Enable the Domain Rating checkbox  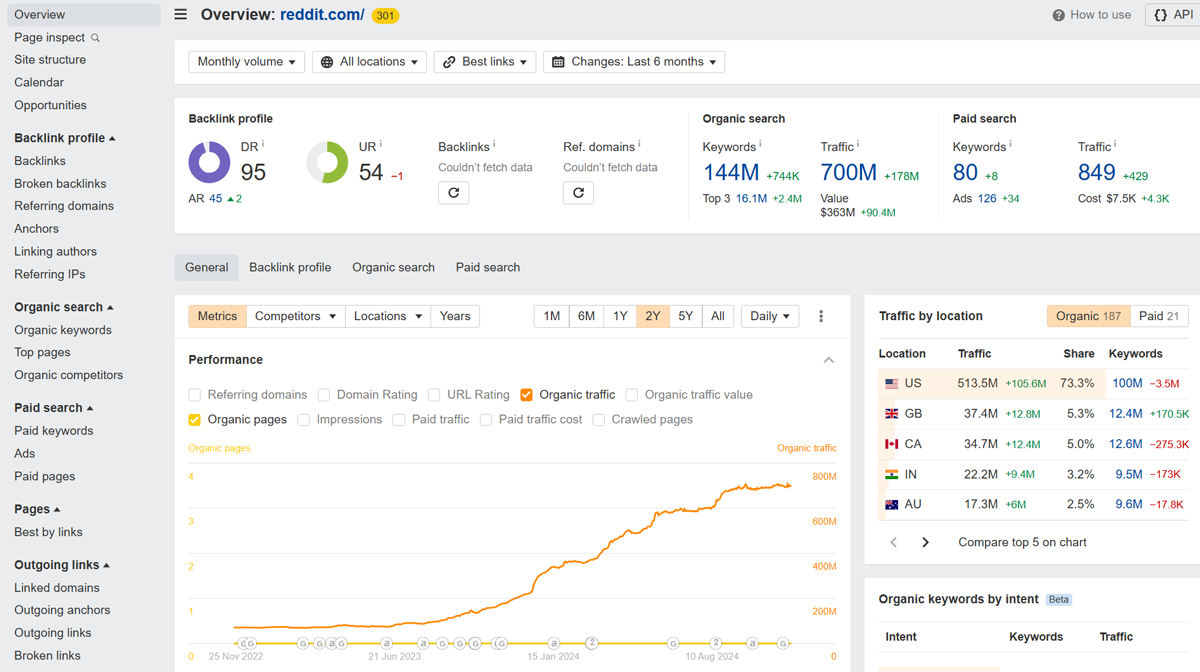(x=324, y=395)
